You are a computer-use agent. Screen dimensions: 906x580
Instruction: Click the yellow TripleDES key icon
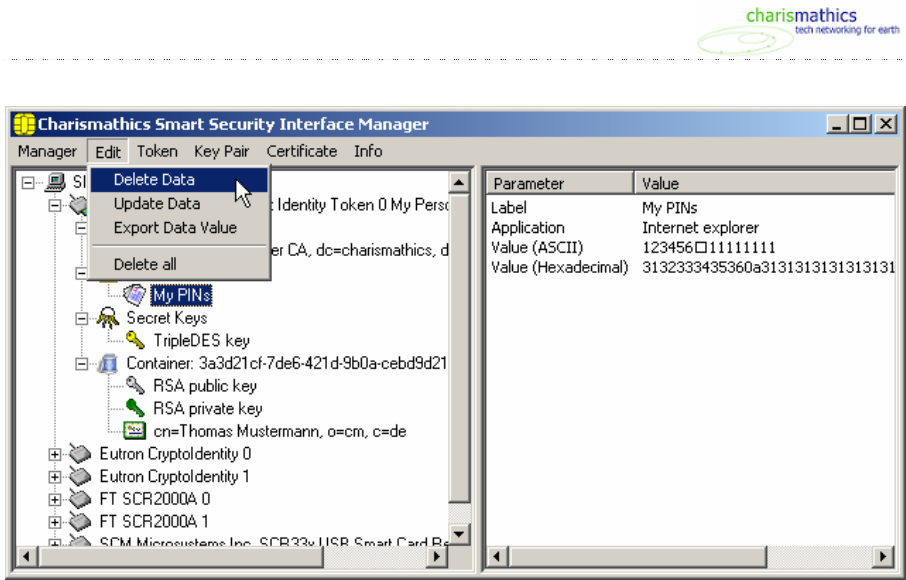(135, 340)
